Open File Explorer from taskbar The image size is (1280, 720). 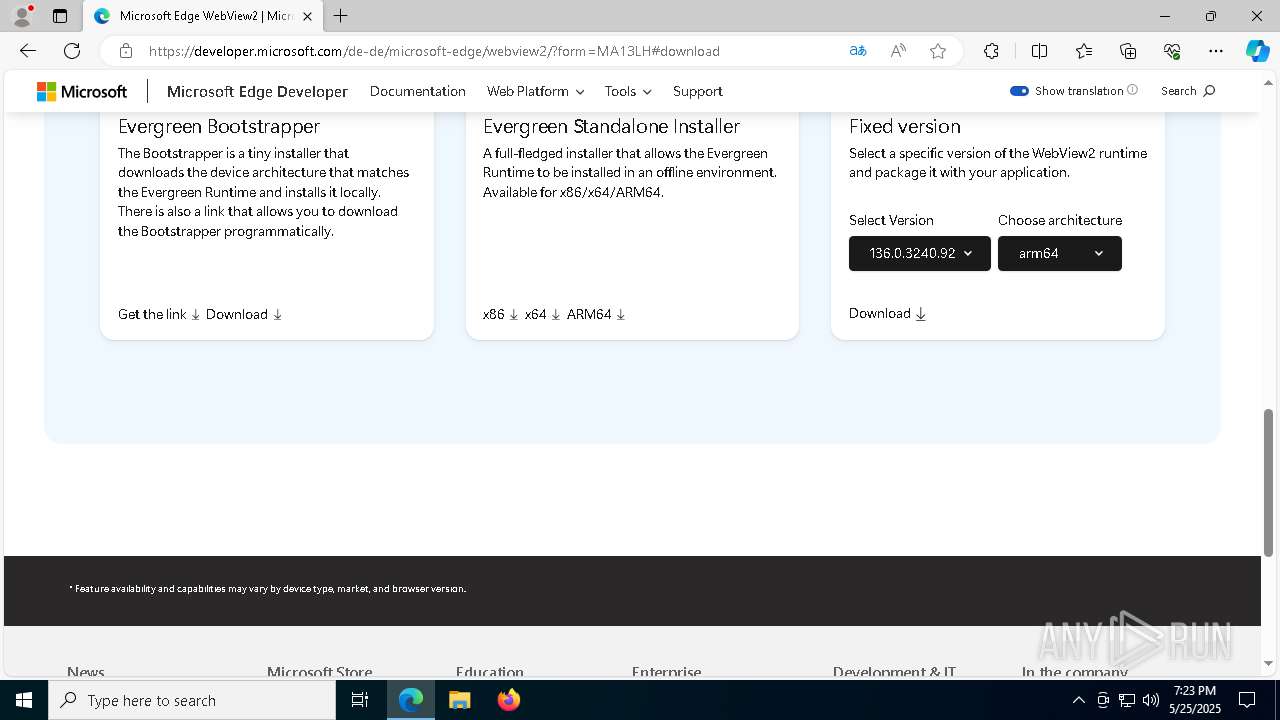pos(459,700)
